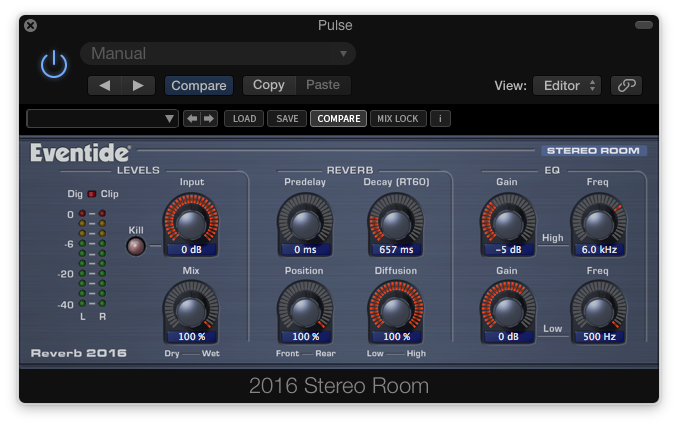This screenshot has width=678, height=426.
Task: Toggle the Eventide COMPARE button
Action: [339, 119]
